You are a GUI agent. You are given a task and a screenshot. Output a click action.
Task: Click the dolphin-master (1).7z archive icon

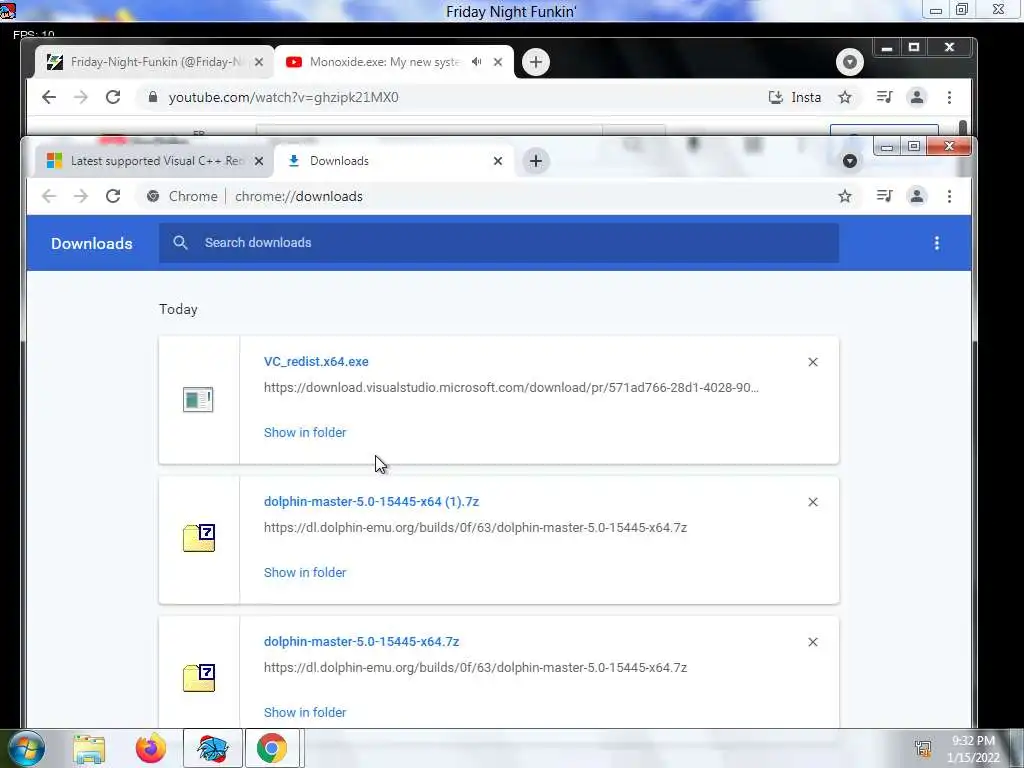tap(199, 538)
